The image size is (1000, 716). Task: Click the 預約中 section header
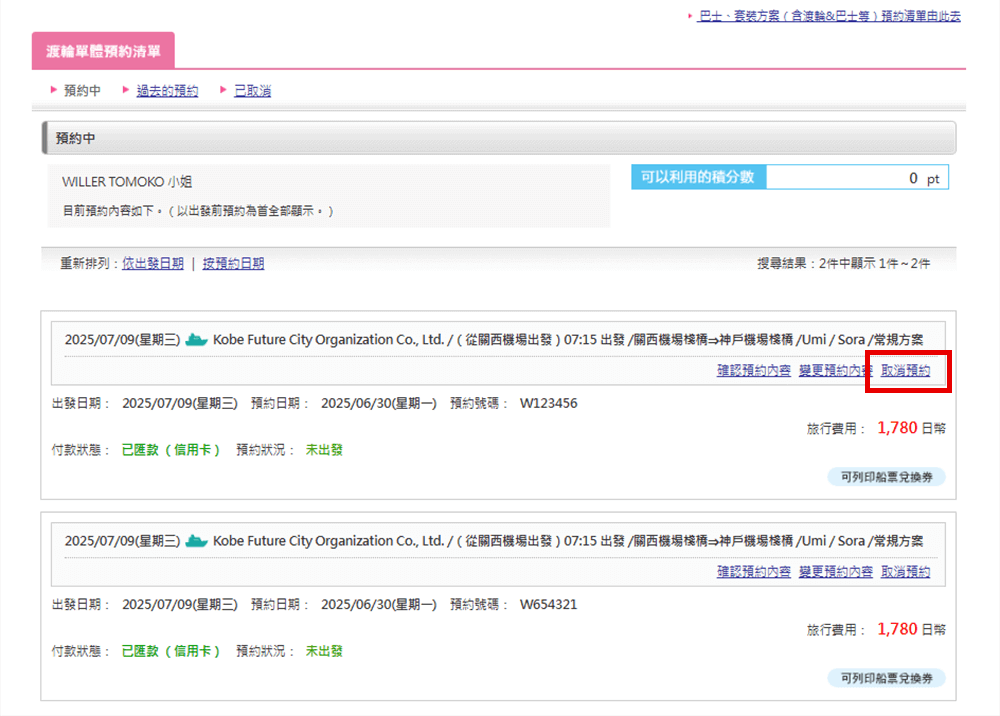tap(499, 138)
